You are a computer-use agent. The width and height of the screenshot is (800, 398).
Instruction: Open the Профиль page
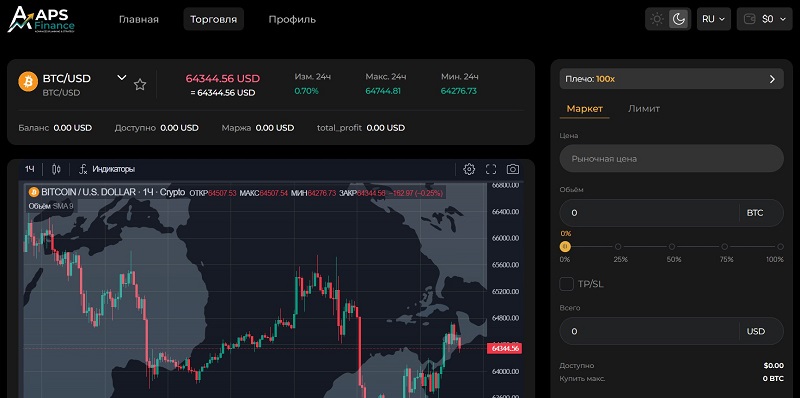pyautogui.click(x=292, y=19)
